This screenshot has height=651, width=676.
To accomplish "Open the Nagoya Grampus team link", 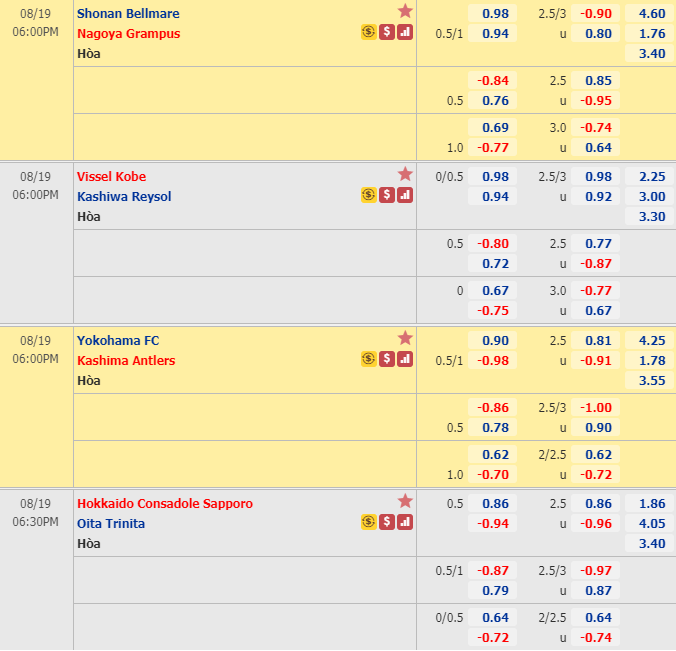I will (129, 34).
